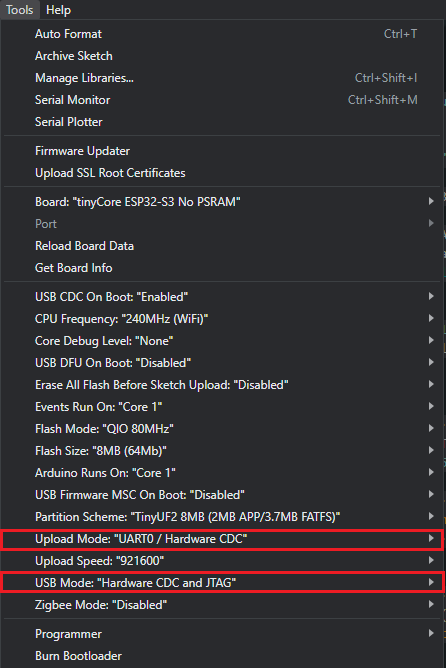
Task: Expand CPU Frequency 240MHz submenu
Action: [x=222, y=319]
